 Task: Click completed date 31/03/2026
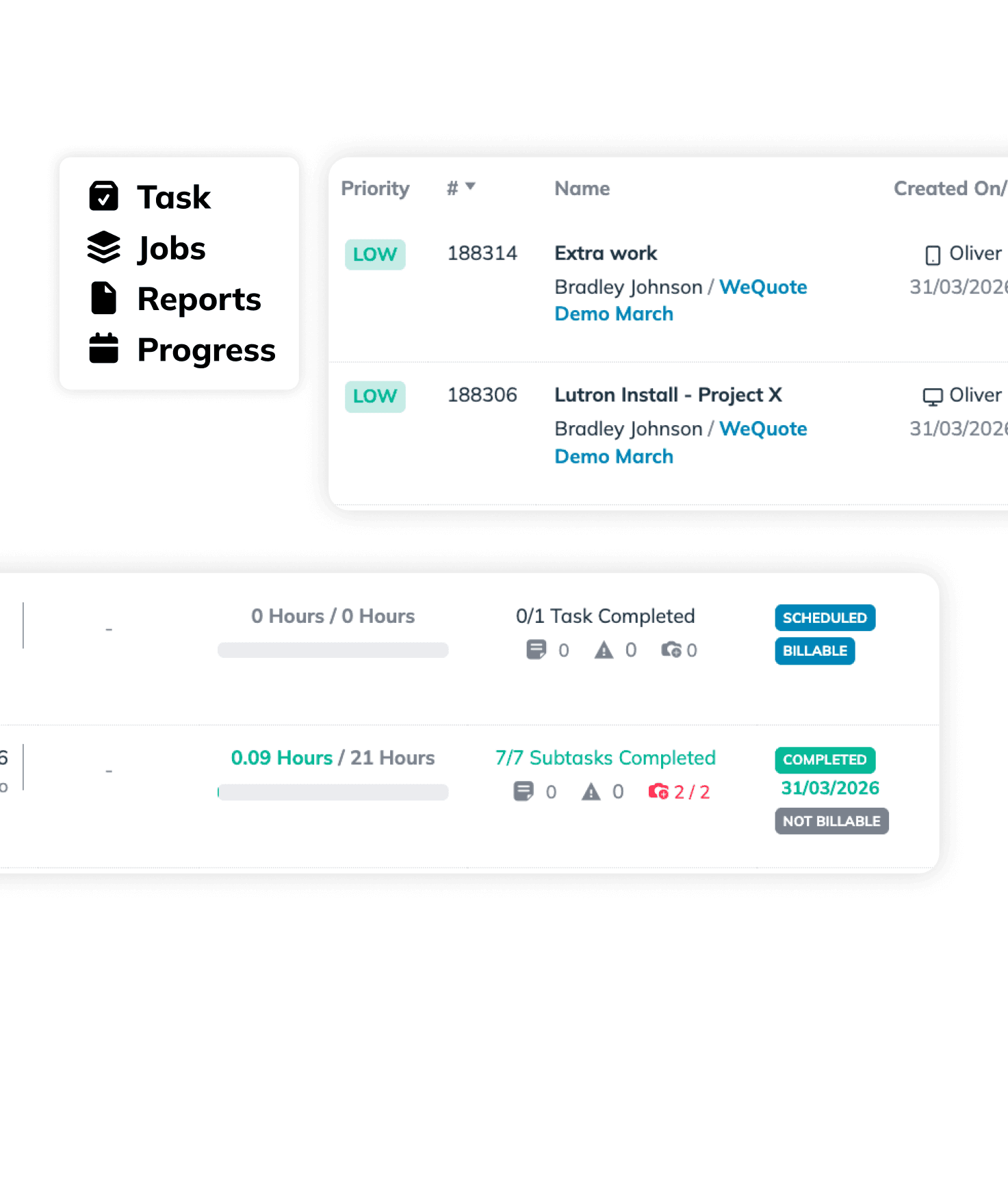[830, 789]
